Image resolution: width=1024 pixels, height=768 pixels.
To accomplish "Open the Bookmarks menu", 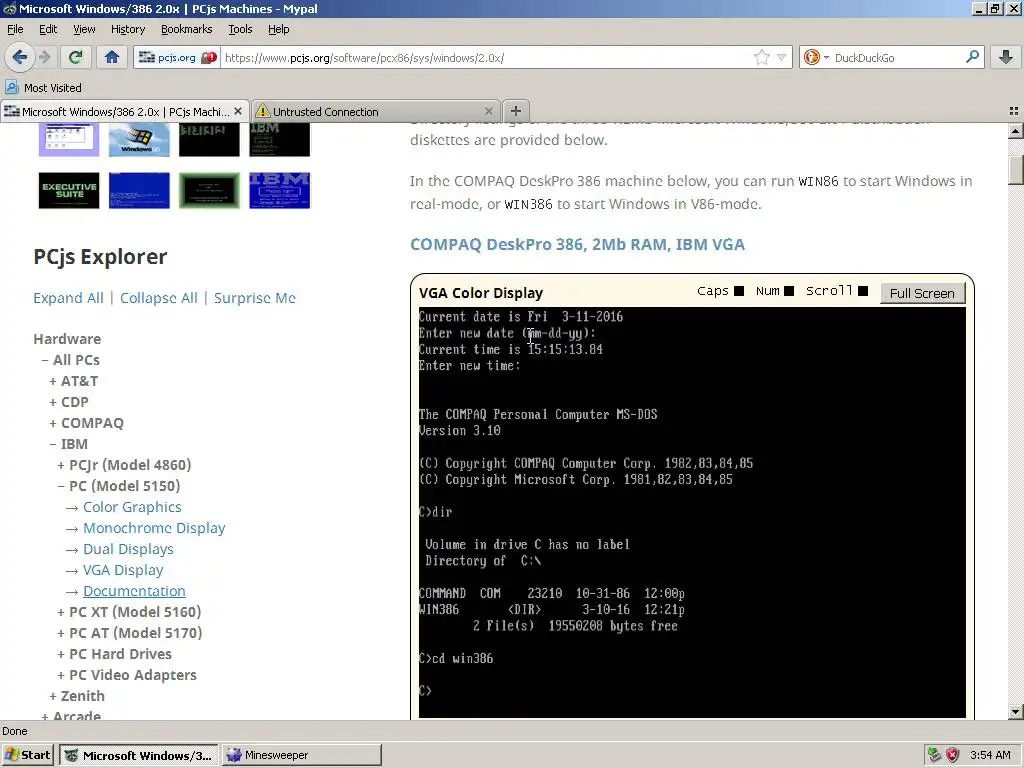I will click(186, 29).
